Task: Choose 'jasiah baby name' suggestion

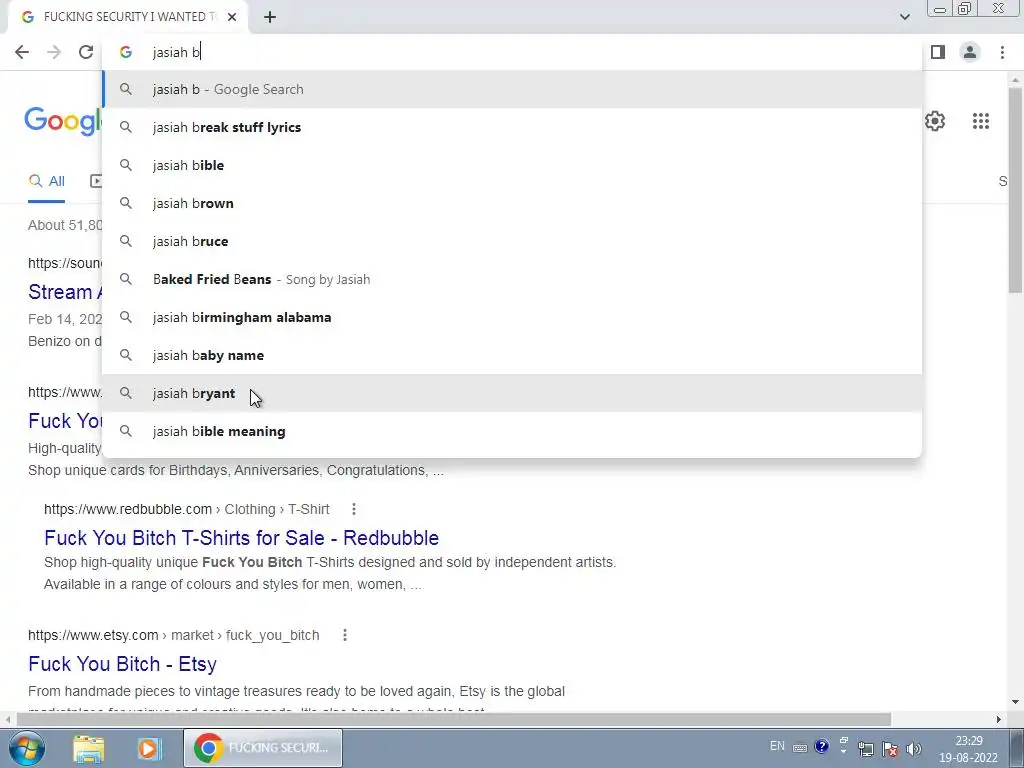Action: [512, 355]
